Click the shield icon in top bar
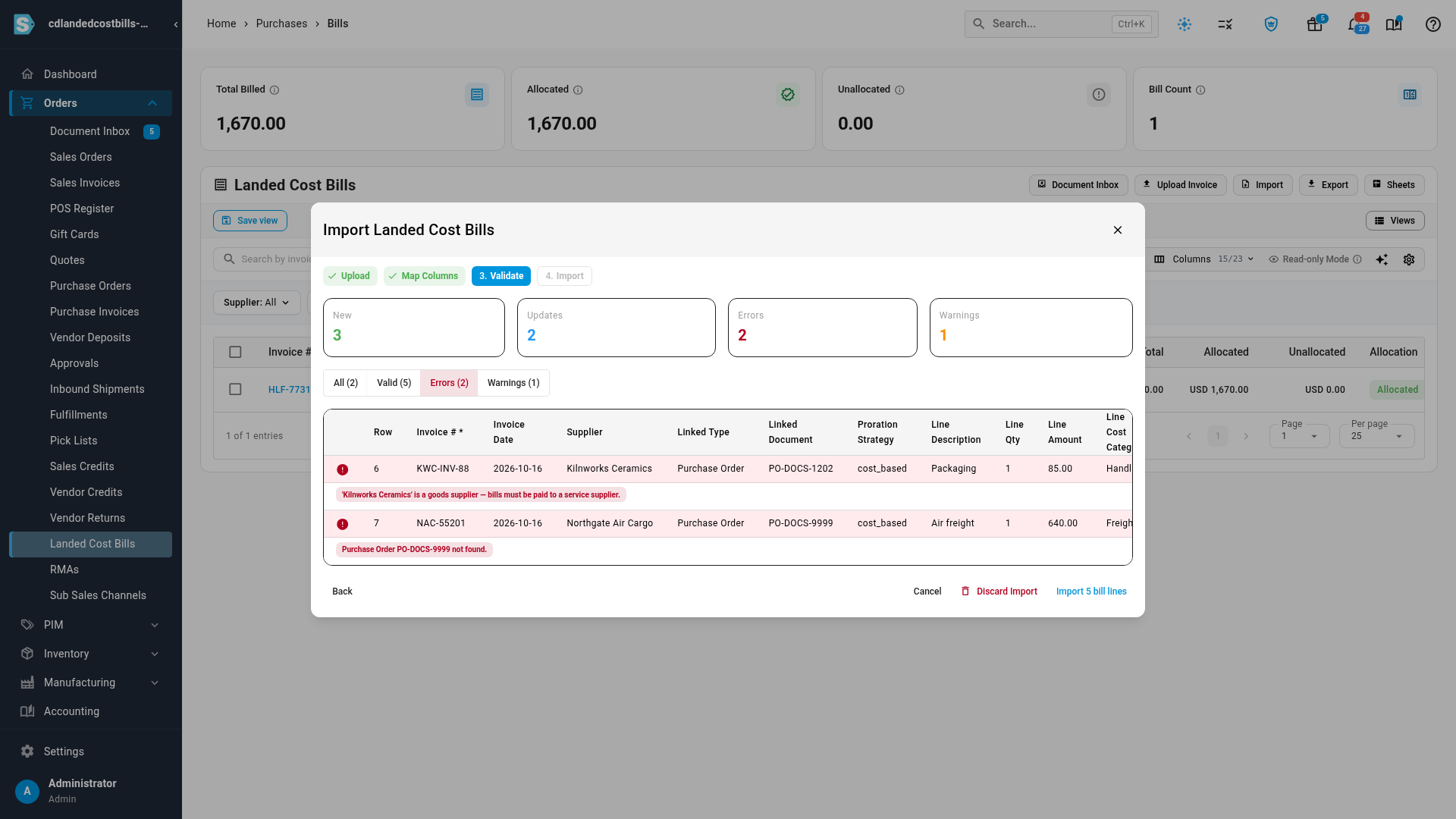1456x819 pixels. [x=1271, y=24]
